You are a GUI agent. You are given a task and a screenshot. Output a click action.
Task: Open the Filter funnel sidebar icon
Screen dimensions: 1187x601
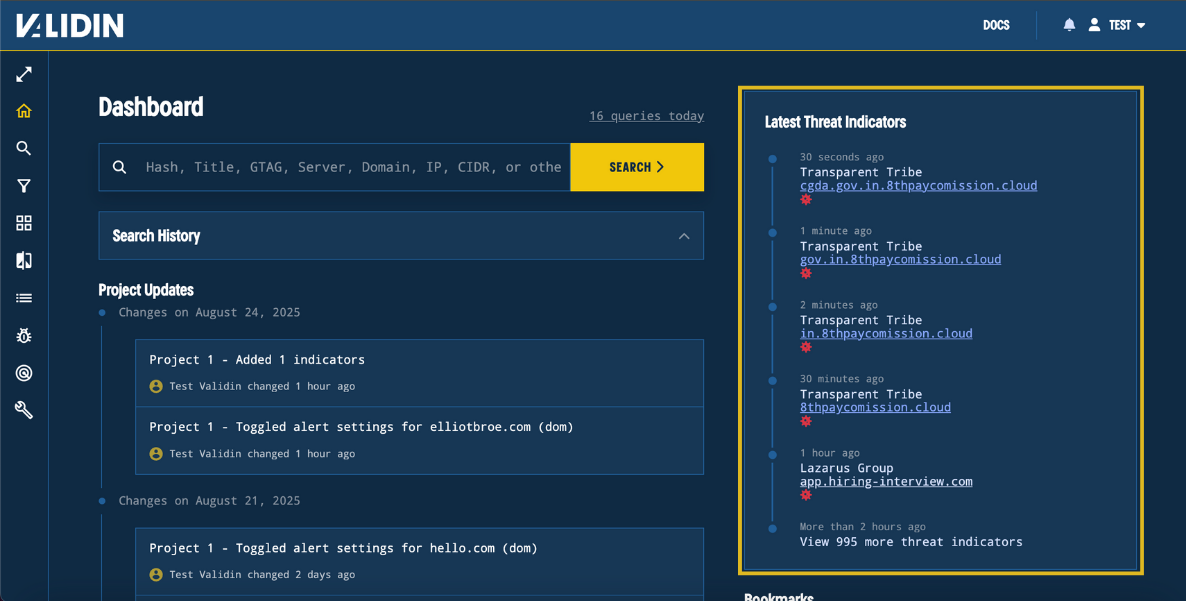[24, 186]
